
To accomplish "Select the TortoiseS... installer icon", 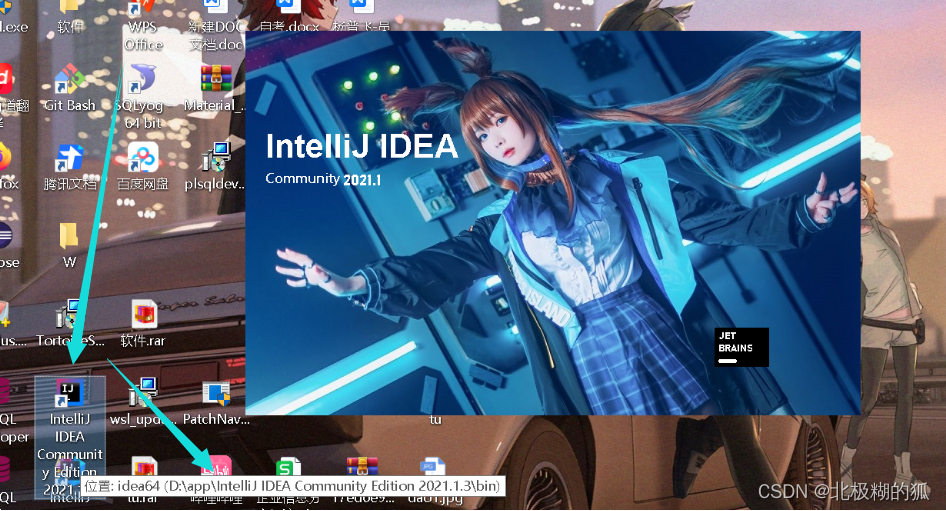I will pyautogui.click(x=70, y=324).
